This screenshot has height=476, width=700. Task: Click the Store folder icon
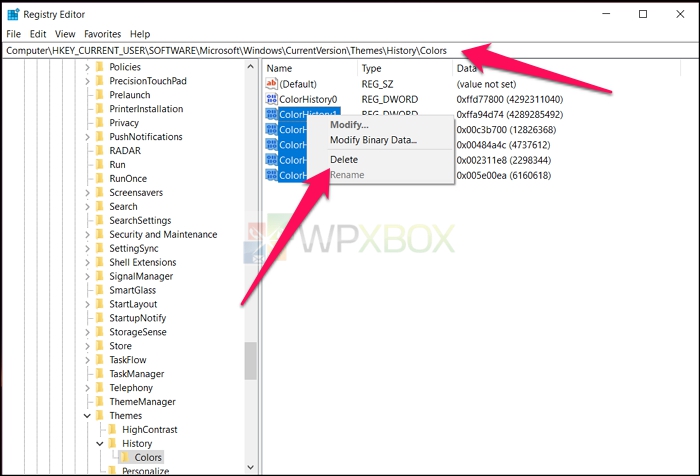(100, 346)
